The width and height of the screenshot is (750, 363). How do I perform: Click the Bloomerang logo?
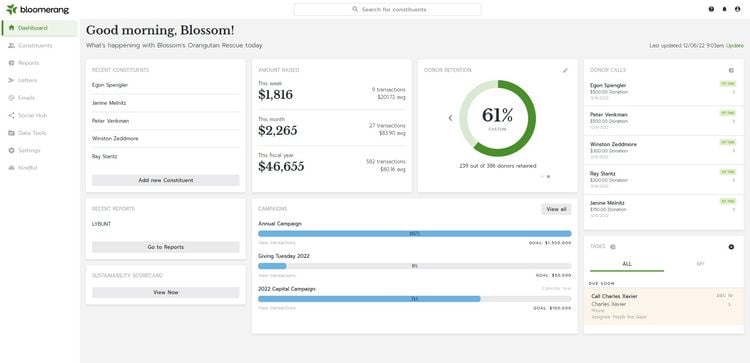point(37,10)
